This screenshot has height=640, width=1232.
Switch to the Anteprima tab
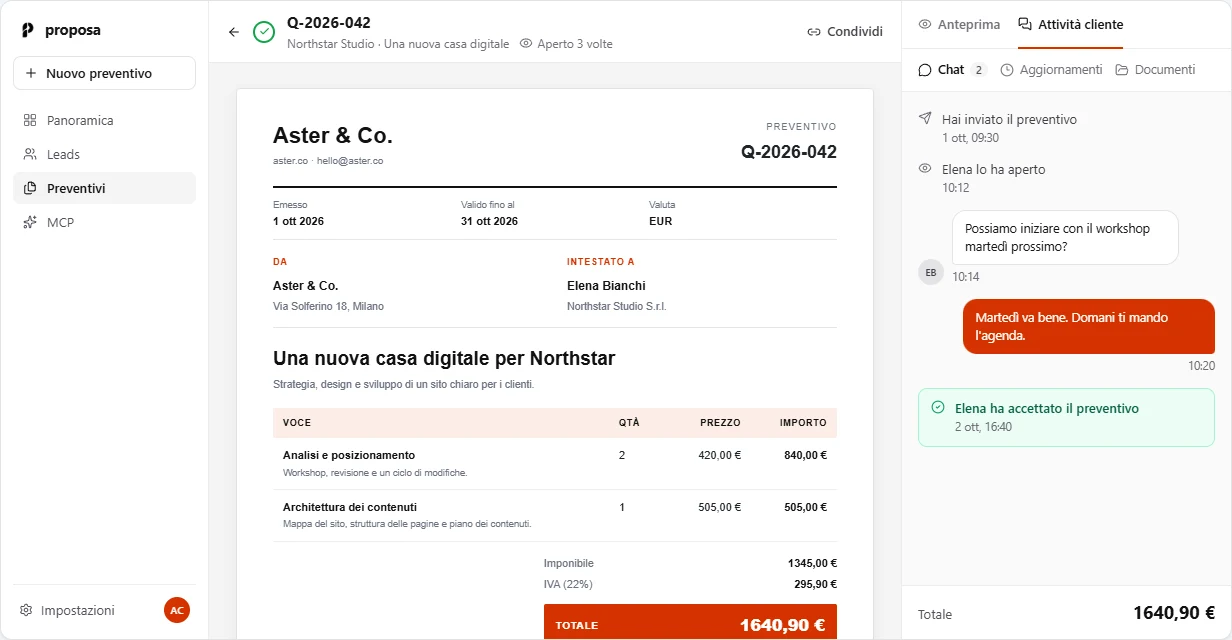point(959,24)
